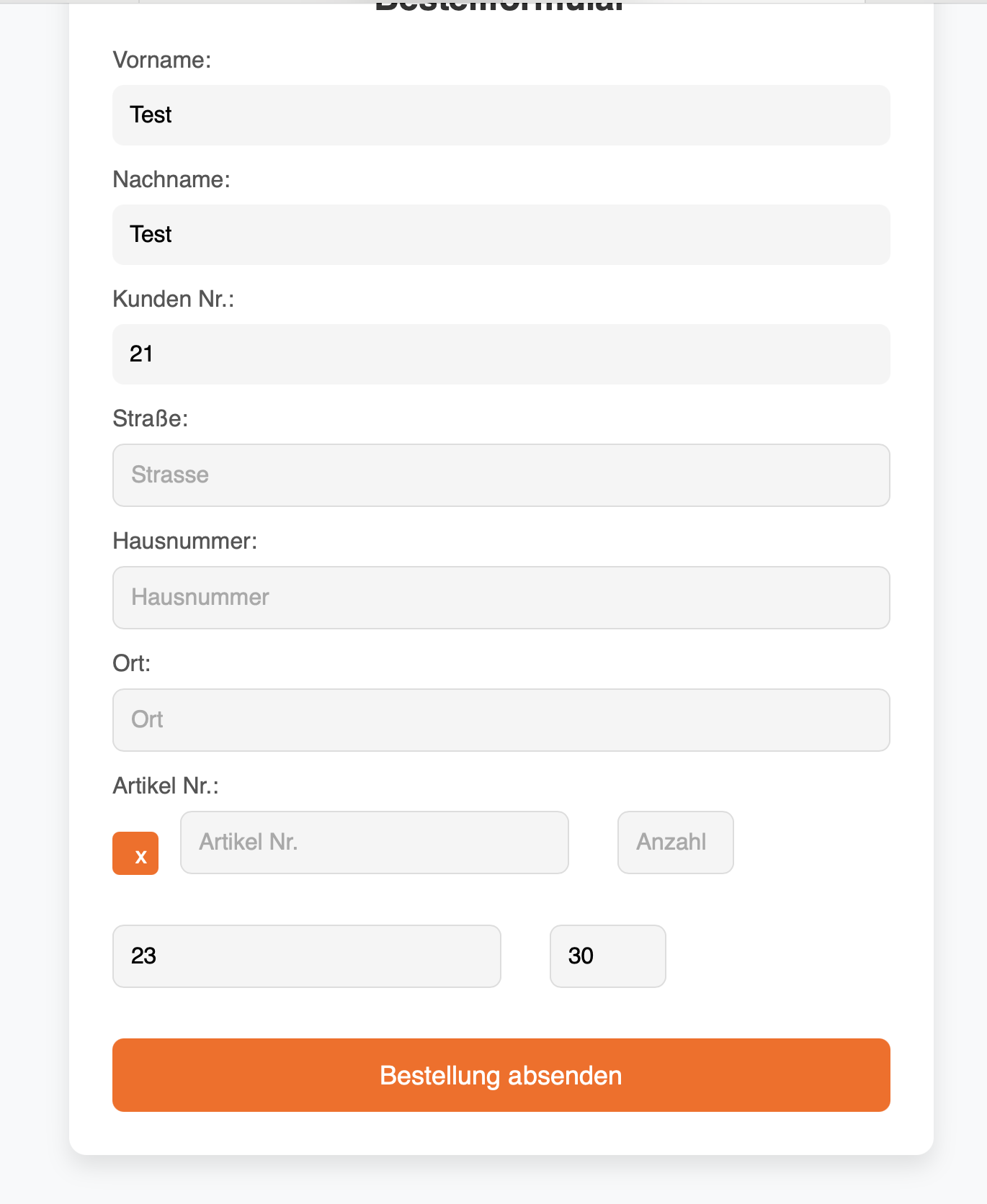Image resolution: width=987 pixels, height=1204 pixels.
Task: Focus the Hausnummer input box
Action: 501,598
